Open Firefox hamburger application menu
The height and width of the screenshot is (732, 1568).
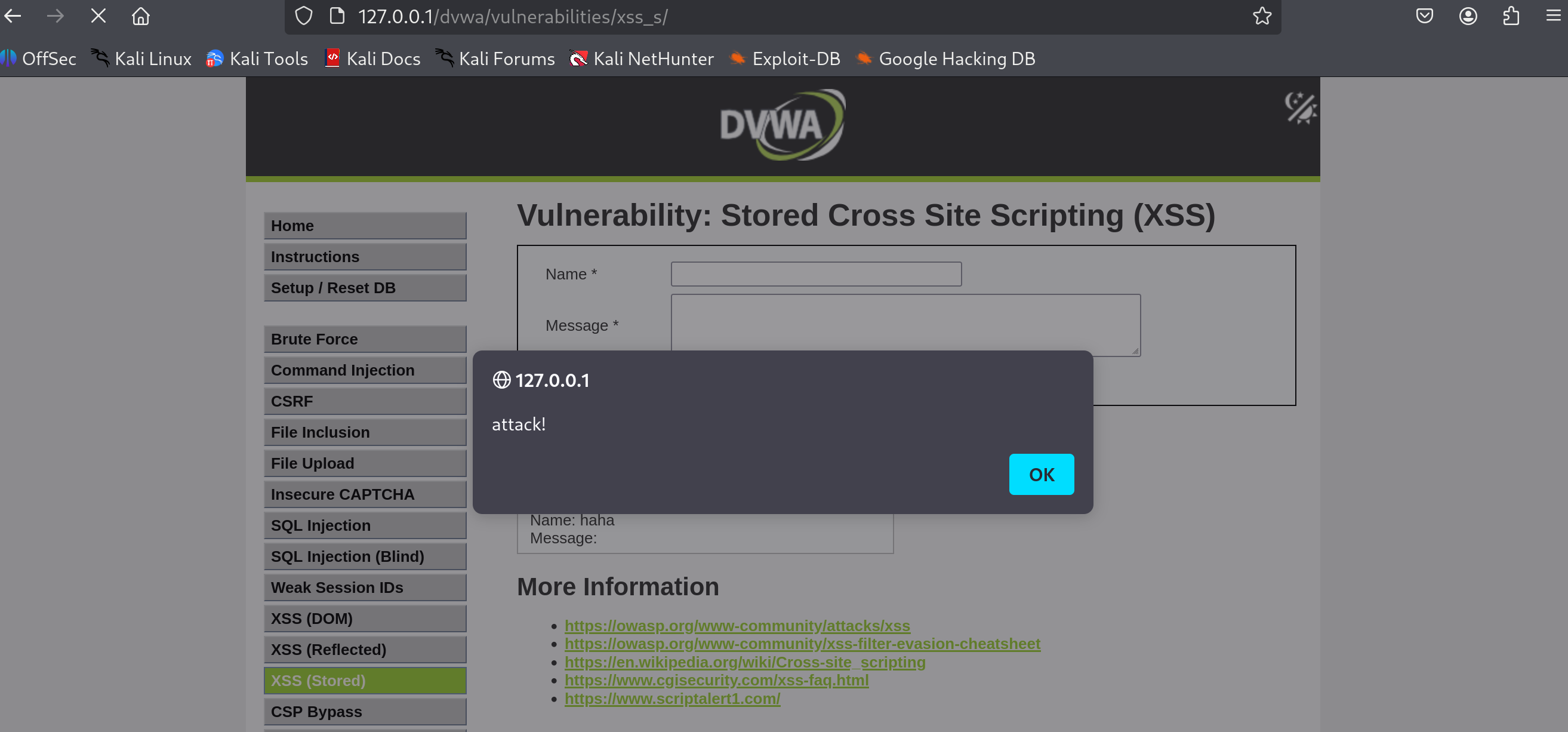(x=1553, y=16)
